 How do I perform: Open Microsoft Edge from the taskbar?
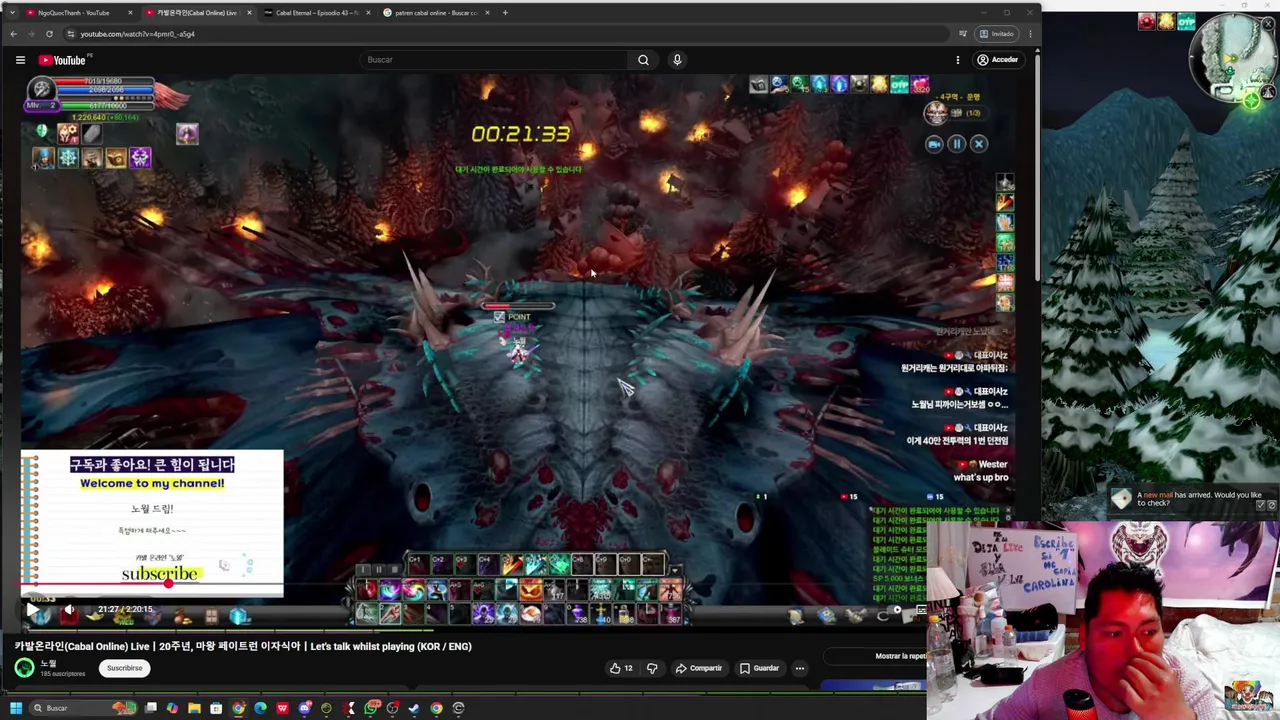(260, 708)
